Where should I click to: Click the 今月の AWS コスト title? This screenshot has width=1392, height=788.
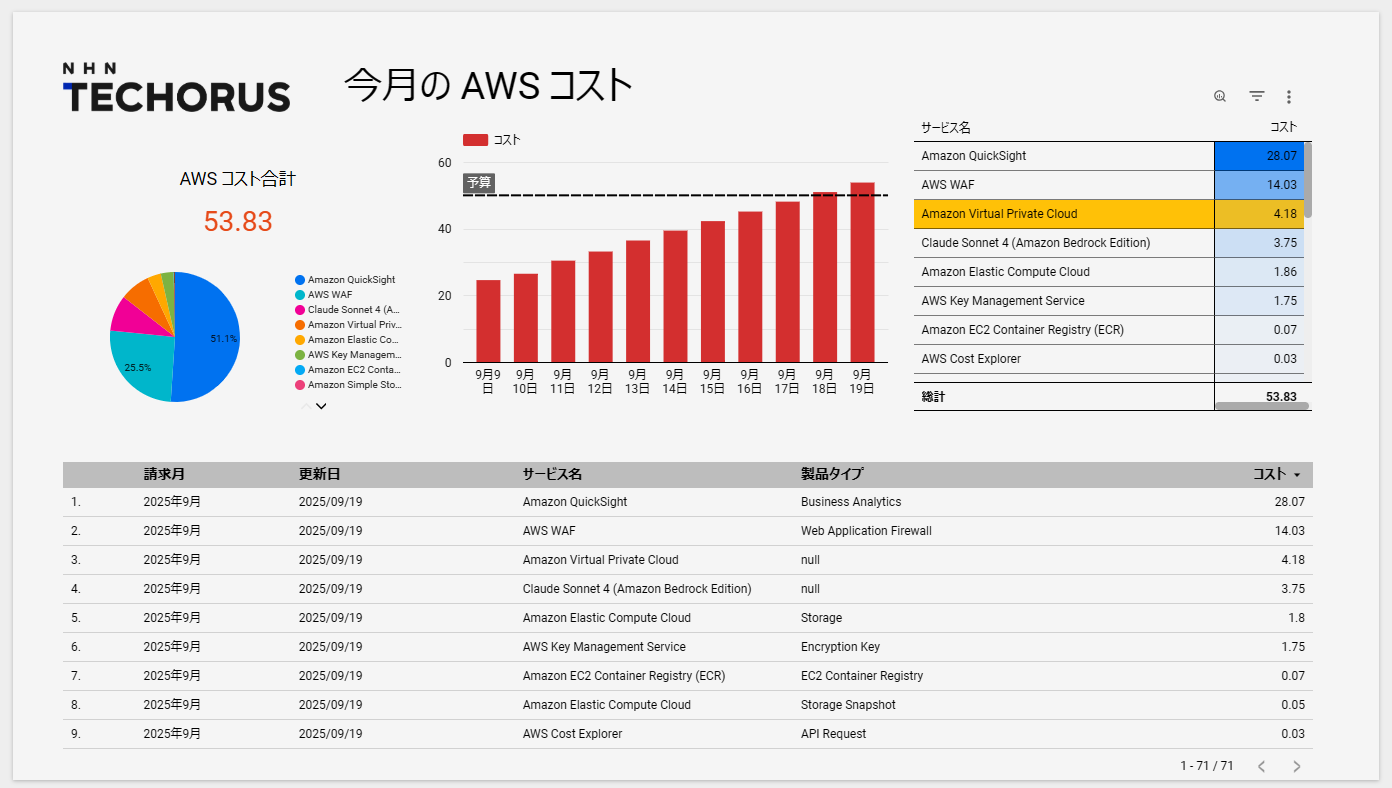(x=488, y=86)
